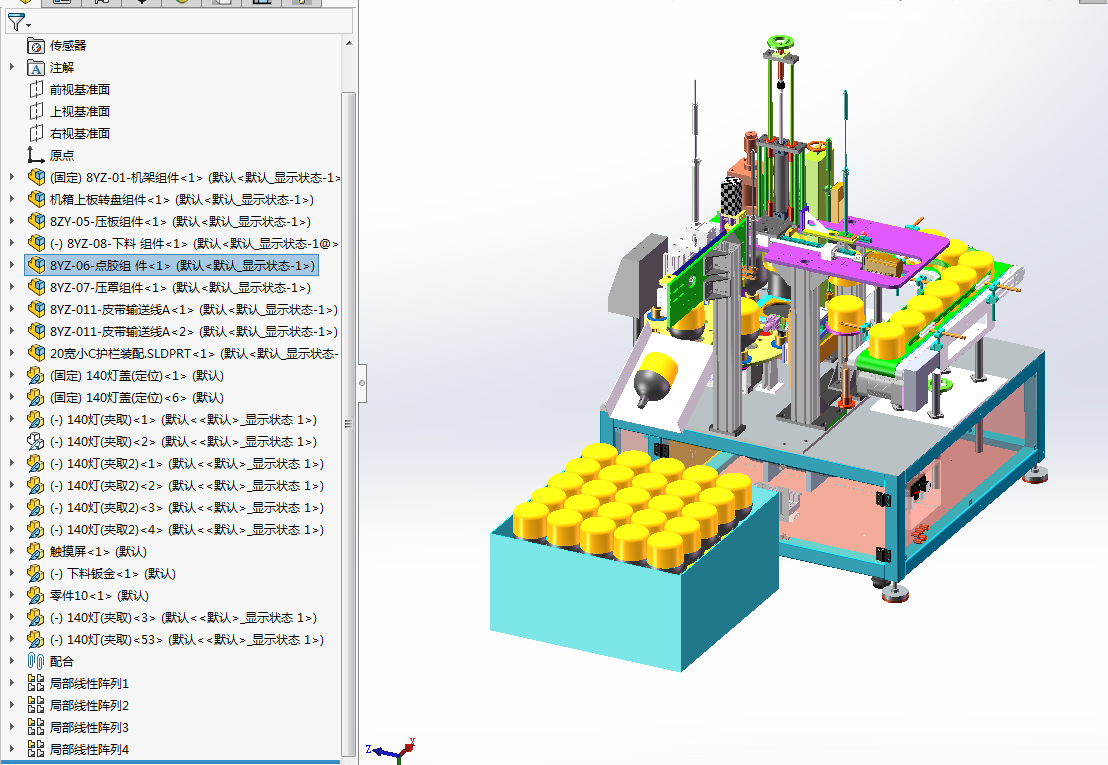Click the 140灯(夹取)<2> part icon

35,441
